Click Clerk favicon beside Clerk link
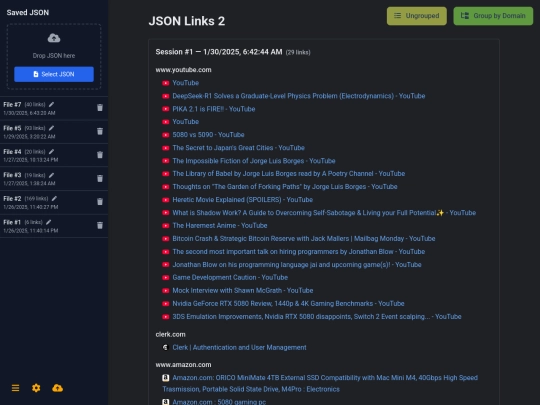This screenshot has width=540, height=405. [x=166, y=347]
